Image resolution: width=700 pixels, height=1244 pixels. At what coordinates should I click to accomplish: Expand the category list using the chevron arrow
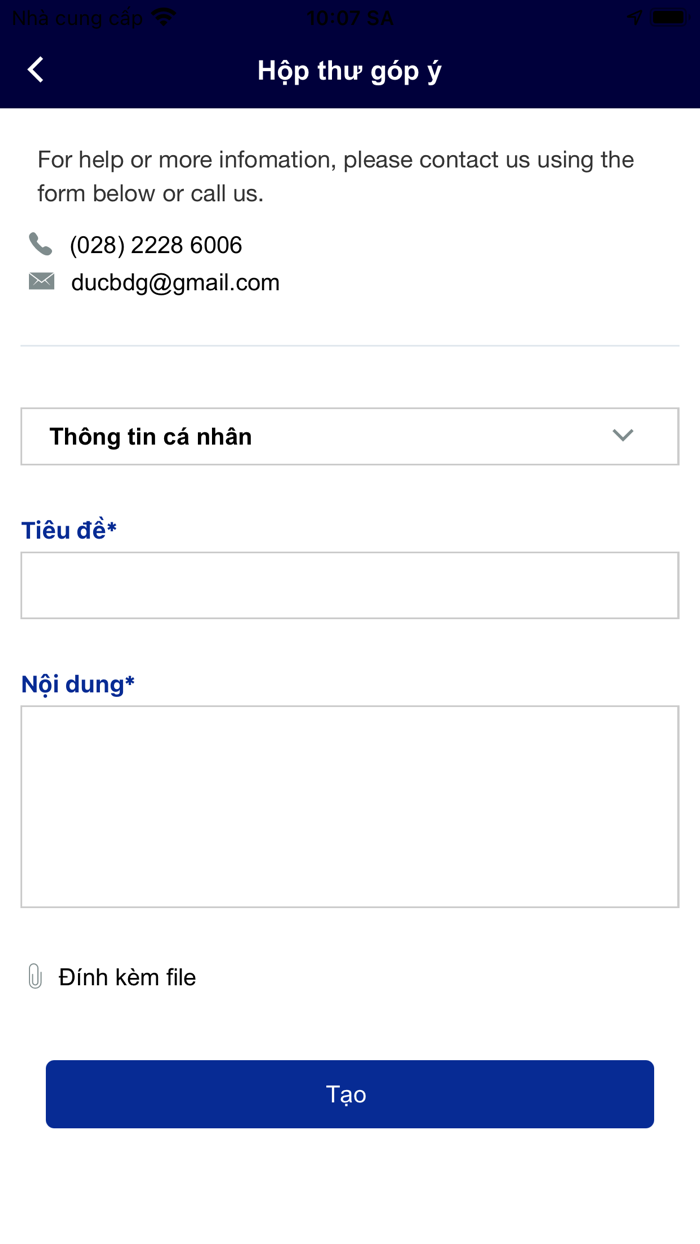(x=623, y=436)
